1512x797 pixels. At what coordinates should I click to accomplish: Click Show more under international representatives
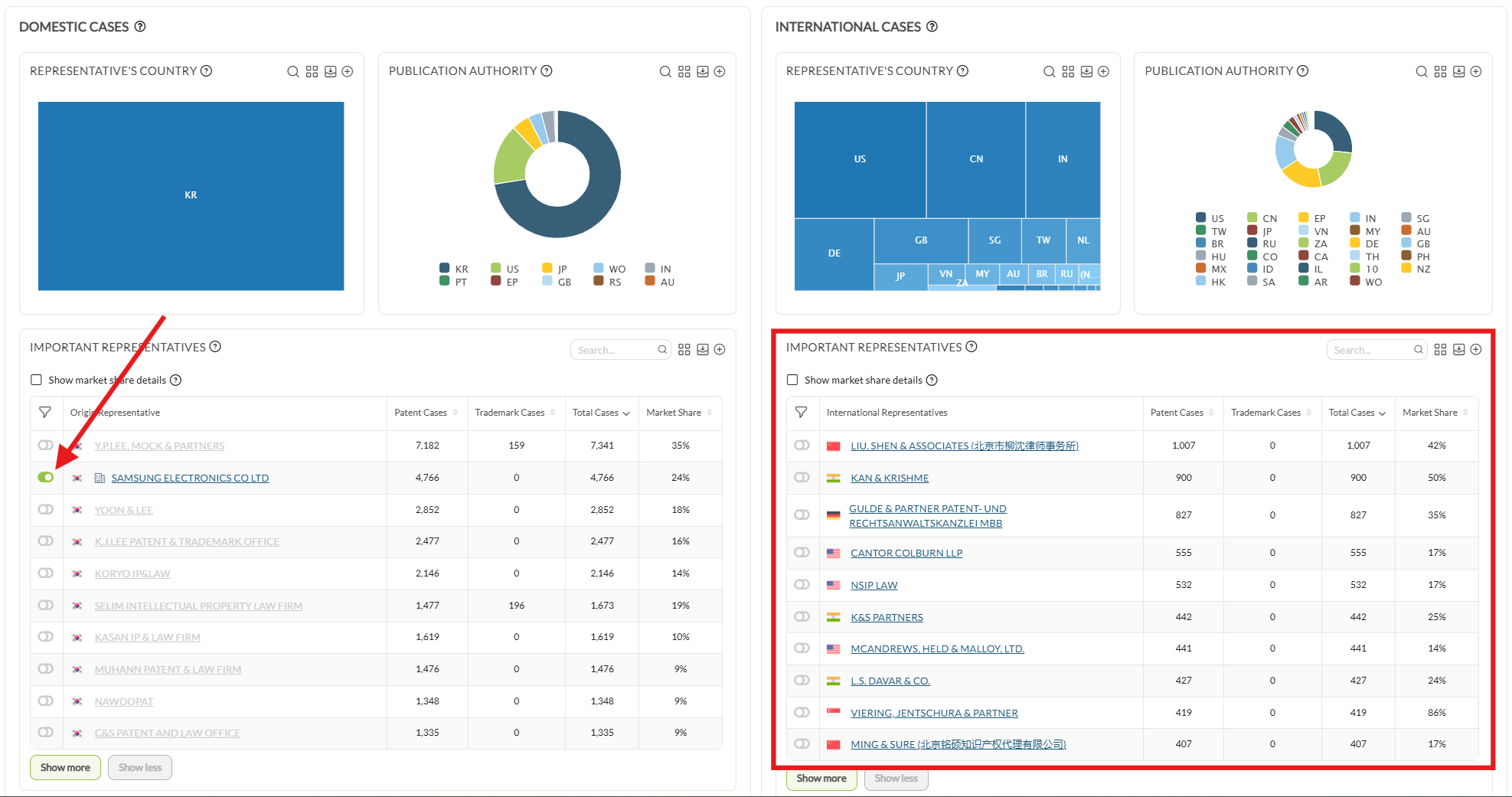tap(821, 779)
